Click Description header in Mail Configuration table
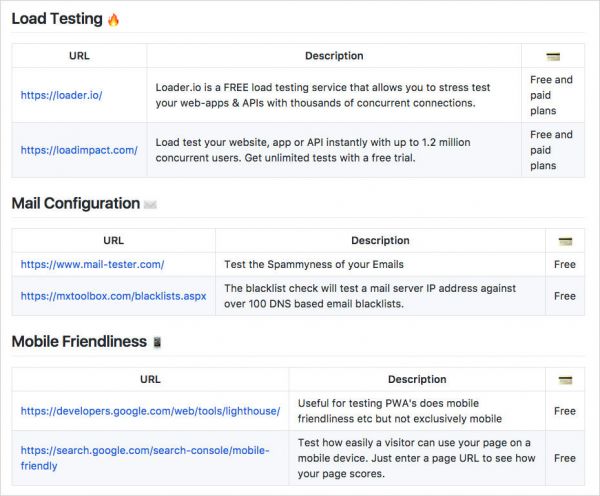The width and height of the screenshot is (600, 496). click(380, 241)
